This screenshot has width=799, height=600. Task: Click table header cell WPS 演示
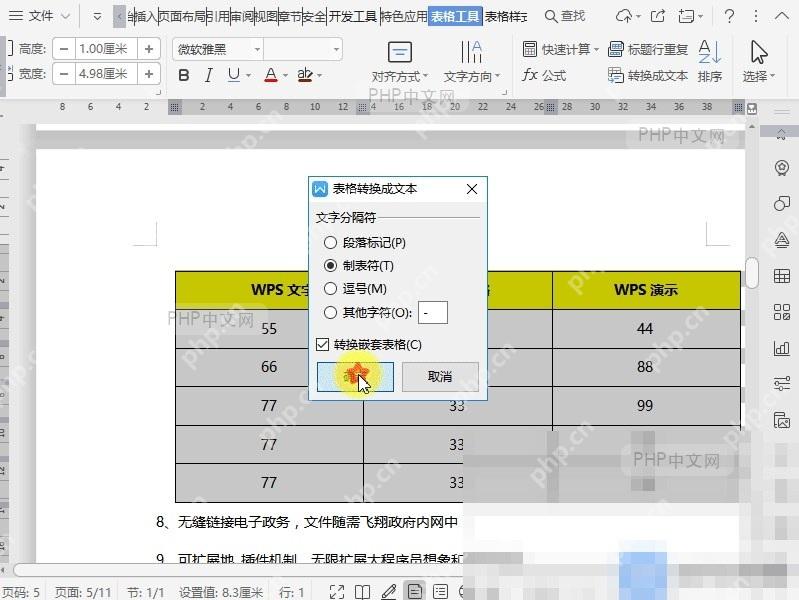646,290
